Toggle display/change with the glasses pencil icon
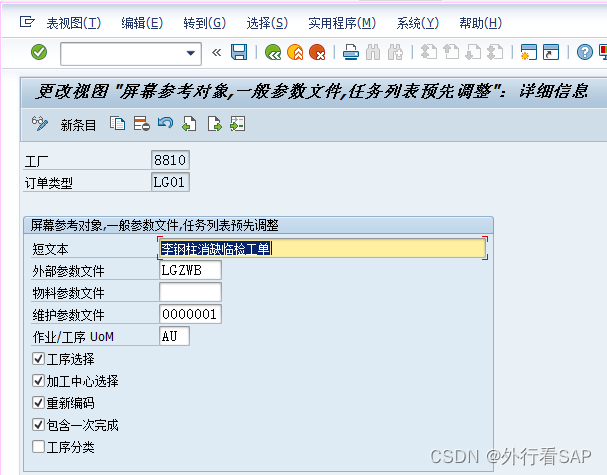 tap(40, 124)
